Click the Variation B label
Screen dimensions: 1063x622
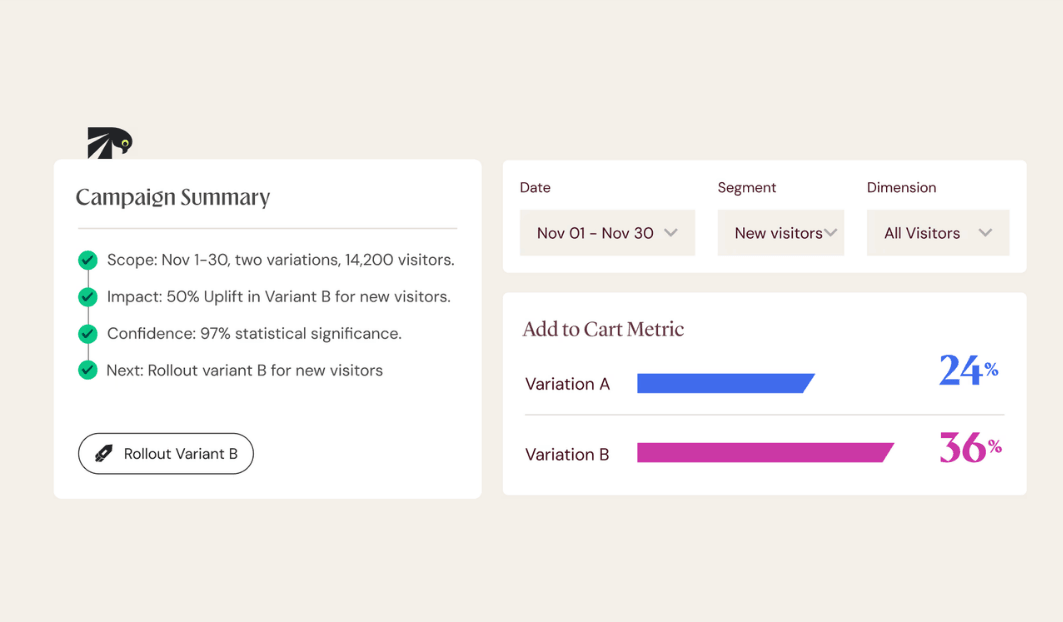567,454
